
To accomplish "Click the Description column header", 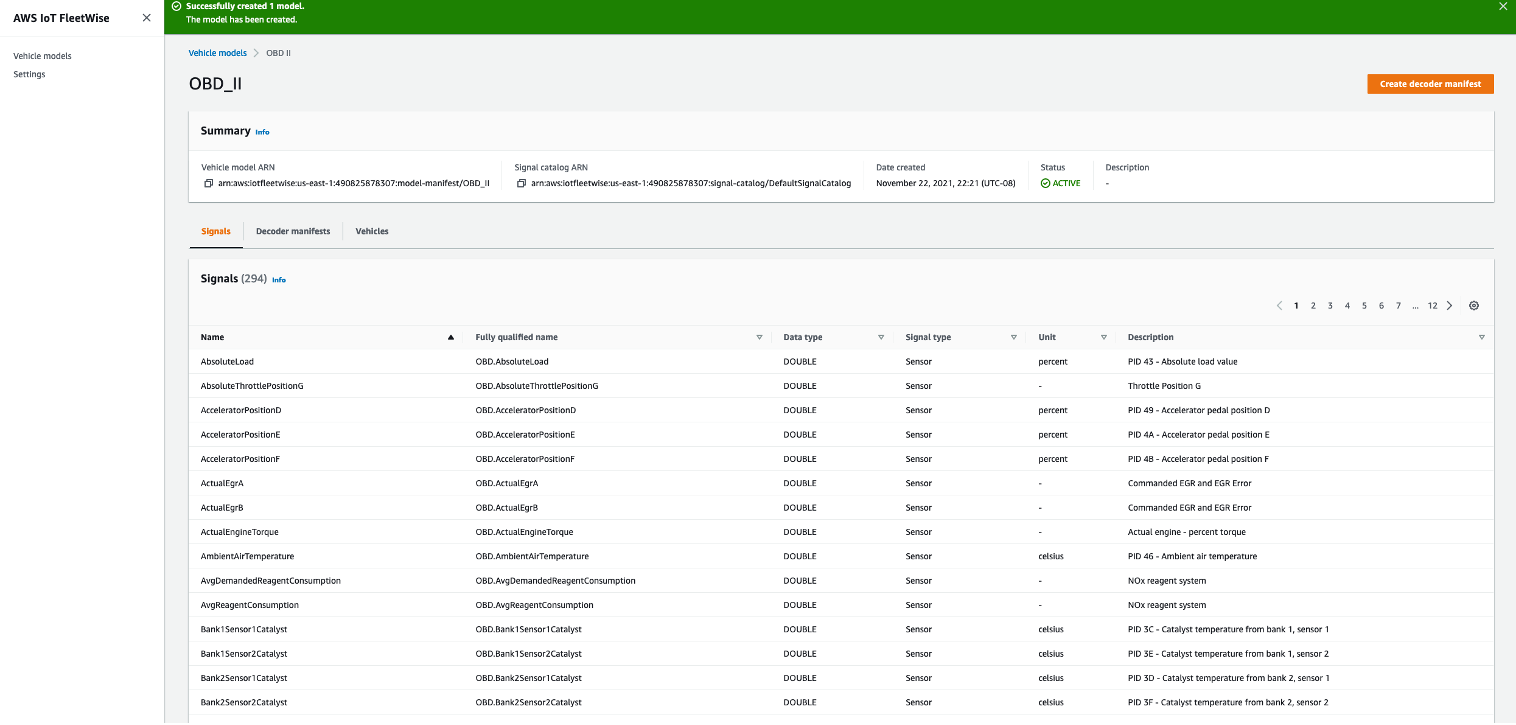I will 1151,338.
